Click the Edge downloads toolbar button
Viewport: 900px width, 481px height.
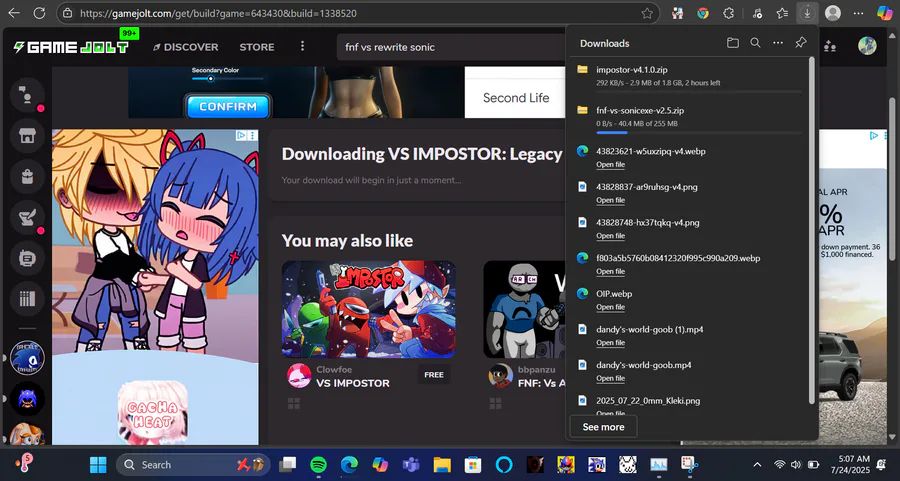pyautogui.click(x=807, y=13)
